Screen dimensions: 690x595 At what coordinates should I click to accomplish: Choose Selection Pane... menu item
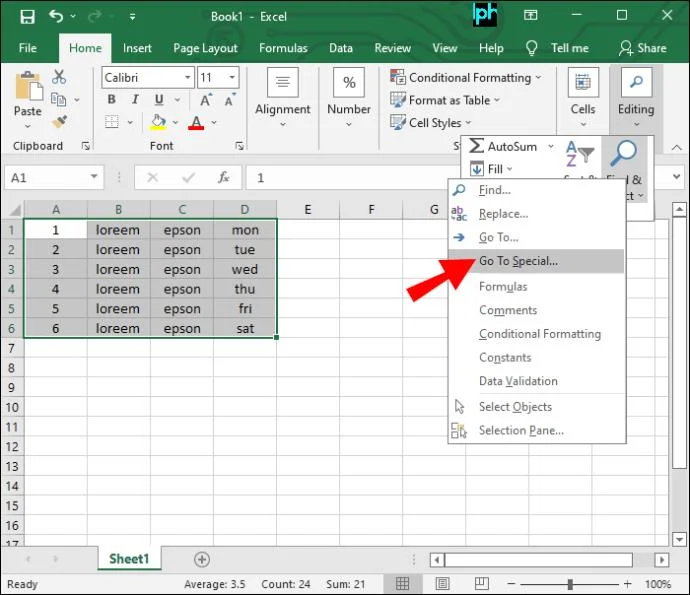point(536,430)
